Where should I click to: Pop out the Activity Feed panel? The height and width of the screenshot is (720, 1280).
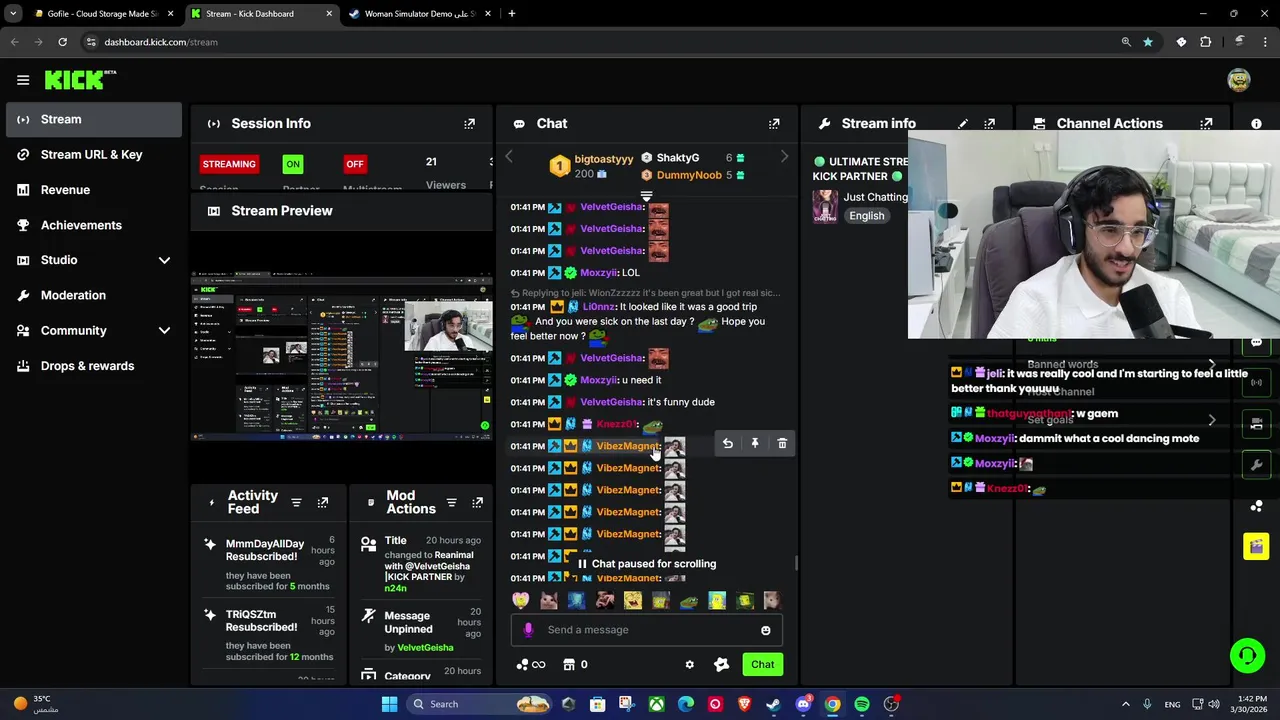tap(323, 502)
